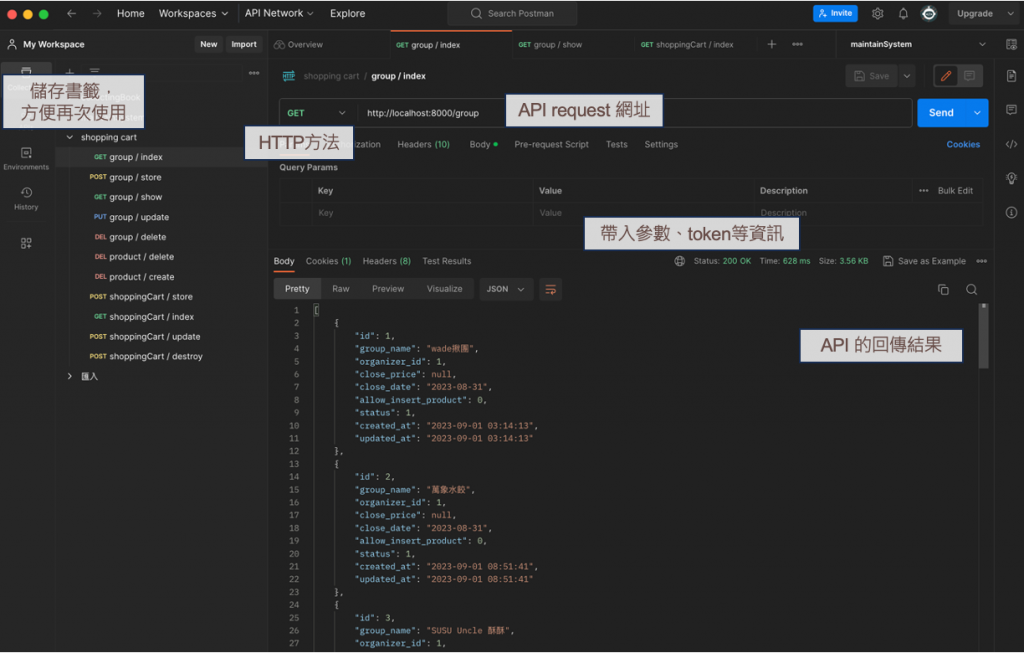Screen dimensions: 1024x653
Task: Open Send button dropdown arrow
Action: click(977, 113)
